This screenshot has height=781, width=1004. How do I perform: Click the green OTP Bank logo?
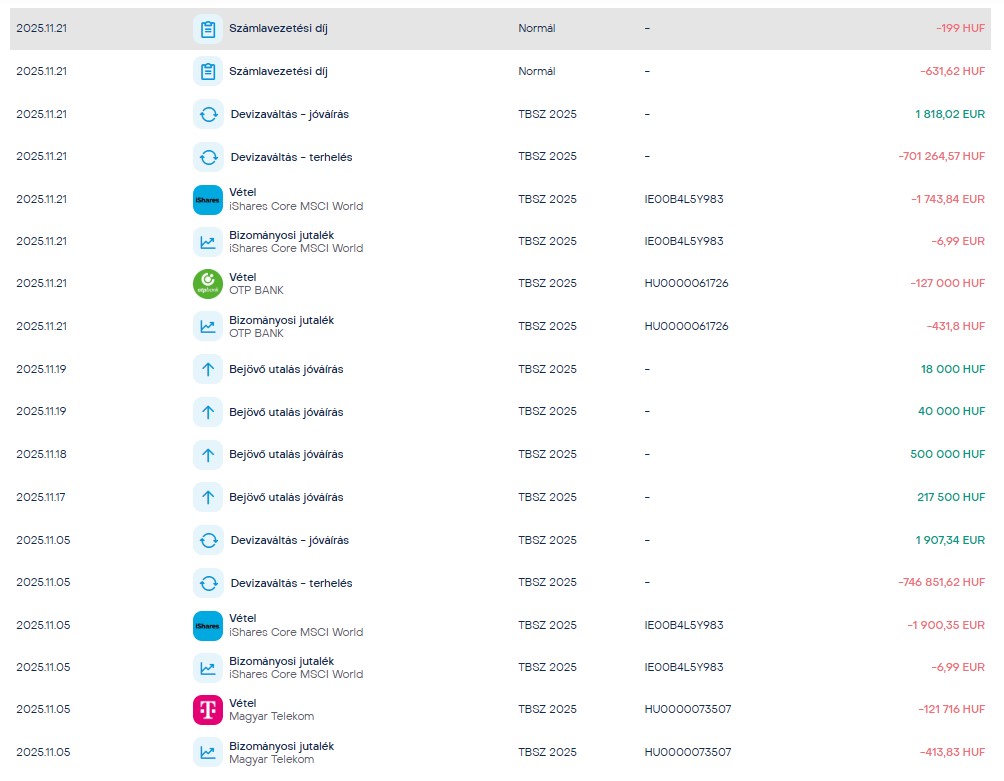click(207, 284)
